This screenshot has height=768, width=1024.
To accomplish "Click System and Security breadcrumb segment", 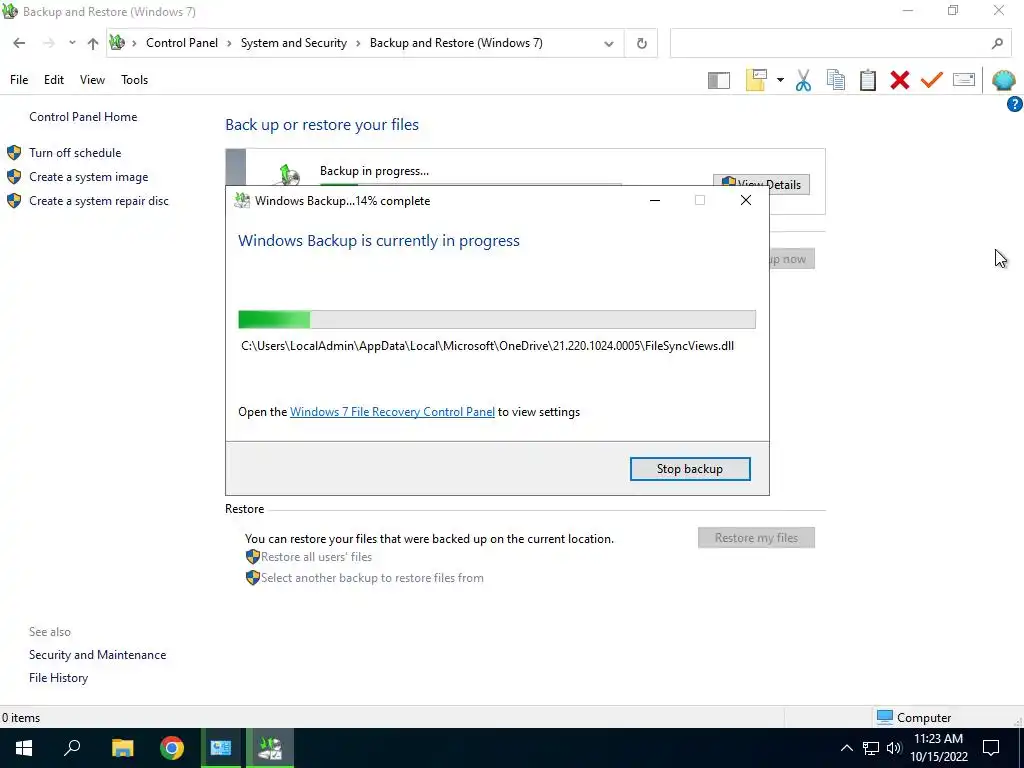I will (294, 43).
